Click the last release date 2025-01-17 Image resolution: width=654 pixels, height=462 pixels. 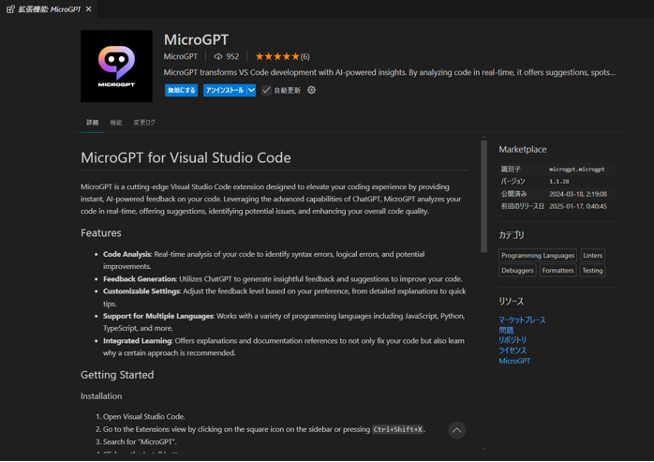[578, 206]
